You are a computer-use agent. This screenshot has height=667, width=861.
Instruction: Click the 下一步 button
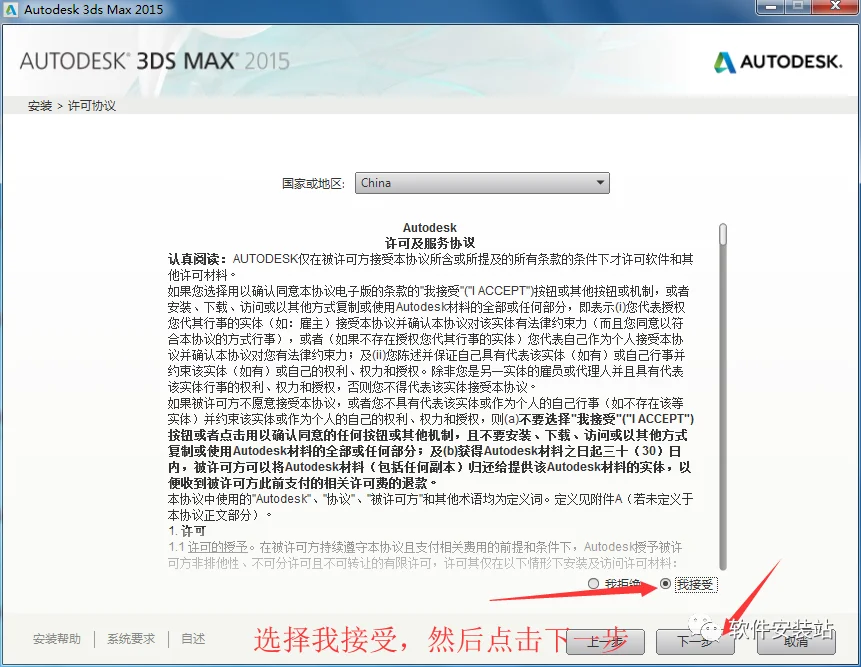[695, 642]
